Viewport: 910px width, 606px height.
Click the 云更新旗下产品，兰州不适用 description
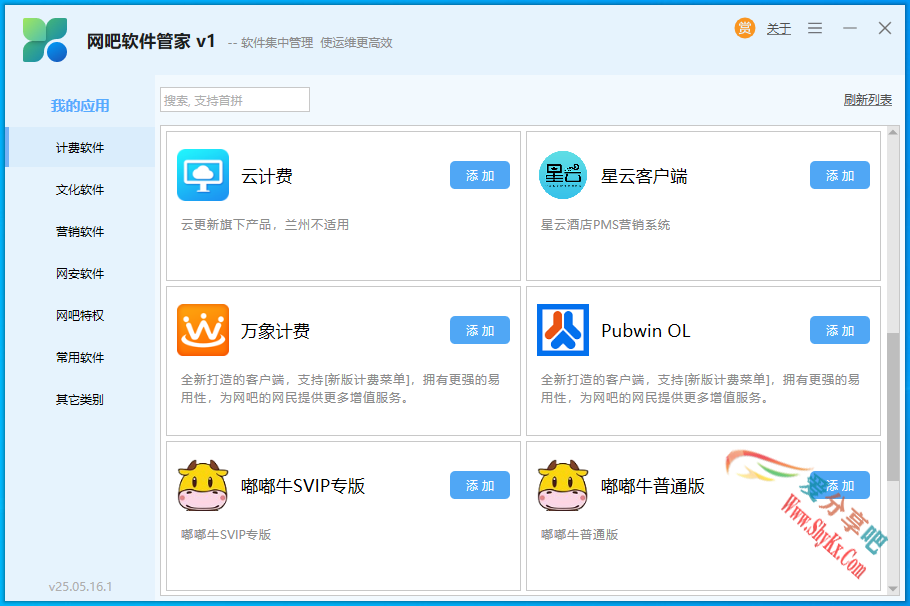[x=265, y=225]
